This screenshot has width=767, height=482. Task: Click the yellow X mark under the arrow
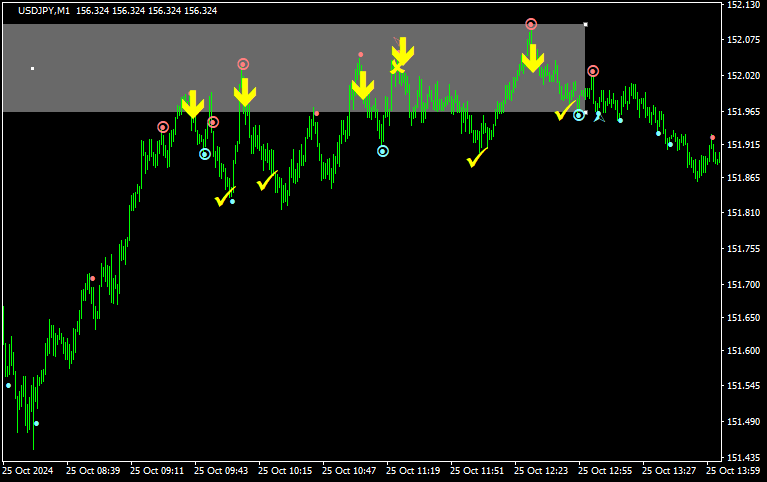tap(397, 67)
